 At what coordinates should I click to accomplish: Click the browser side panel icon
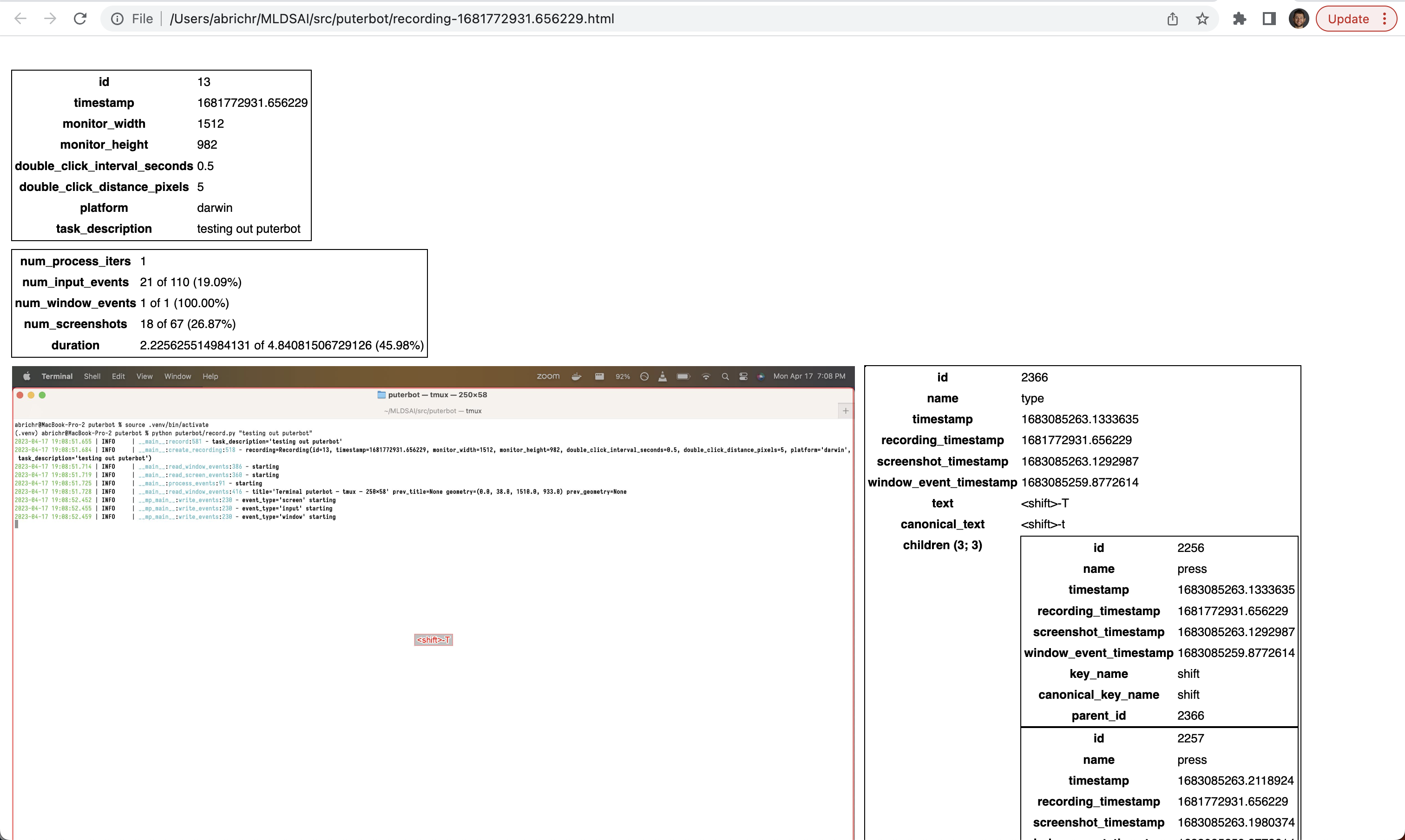(1268, 18)
